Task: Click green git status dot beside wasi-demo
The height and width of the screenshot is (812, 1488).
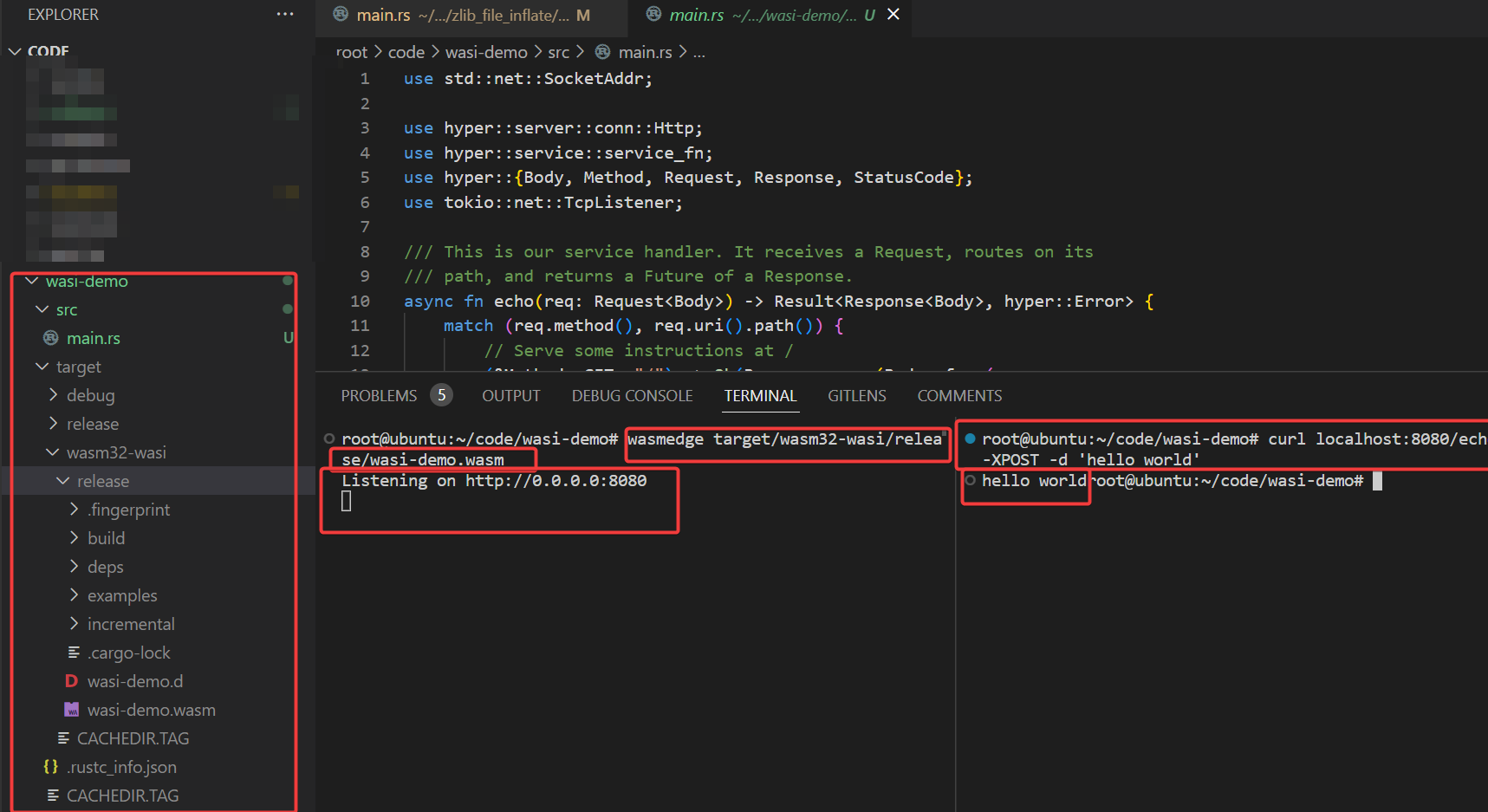Action: tap(288, 281)
